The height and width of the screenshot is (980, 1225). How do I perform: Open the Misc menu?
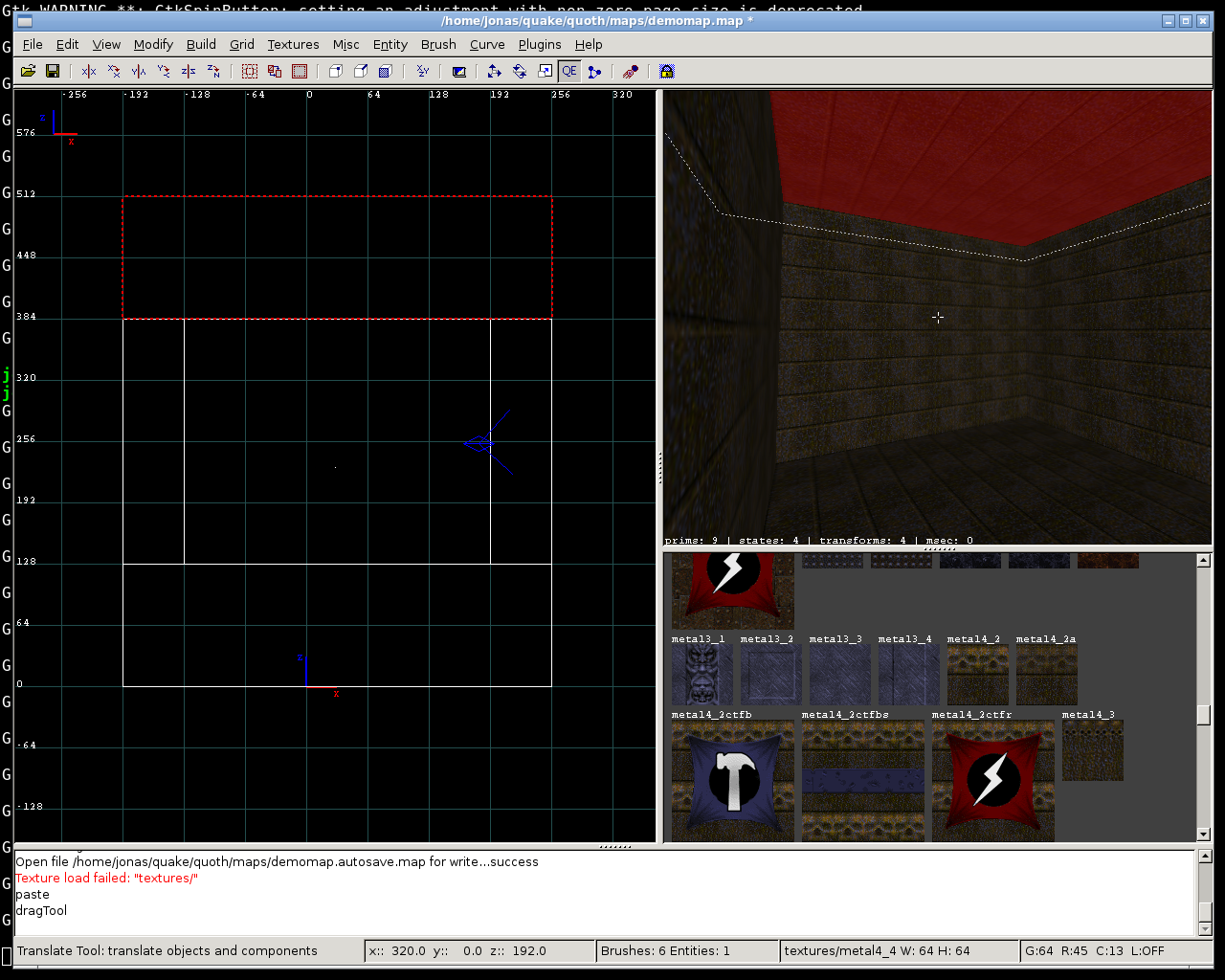click(346, 44)
